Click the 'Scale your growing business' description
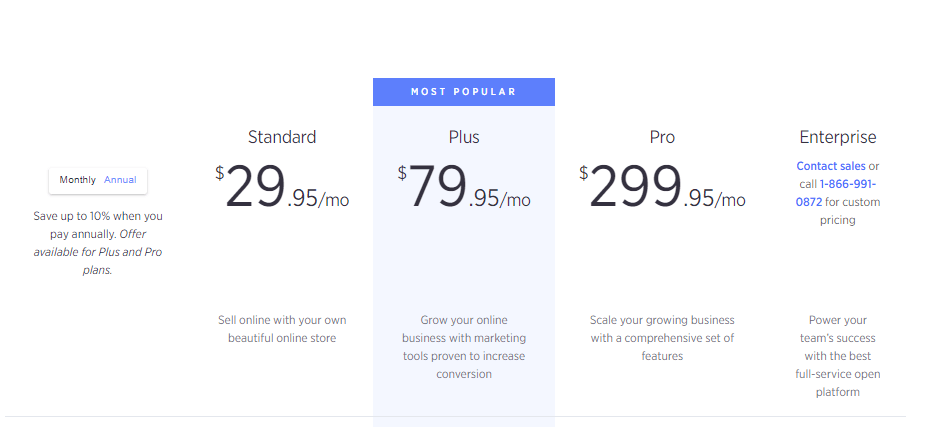The height and width of the screenshot is (427, 930). pyautogui.click(x=662, y=338)
